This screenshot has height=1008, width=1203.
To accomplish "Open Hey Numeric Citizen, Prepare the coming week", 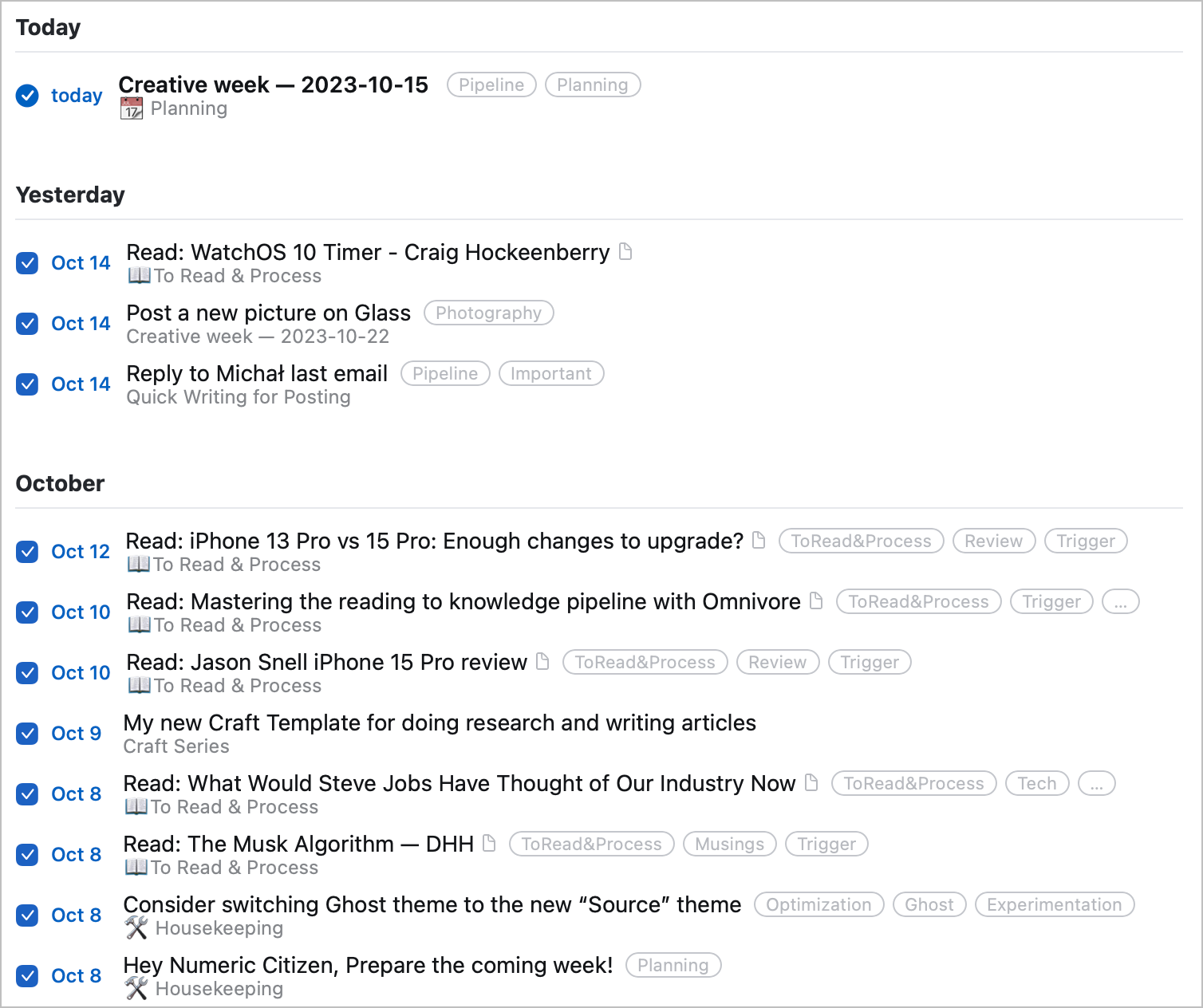I will [x=369, y=965].
